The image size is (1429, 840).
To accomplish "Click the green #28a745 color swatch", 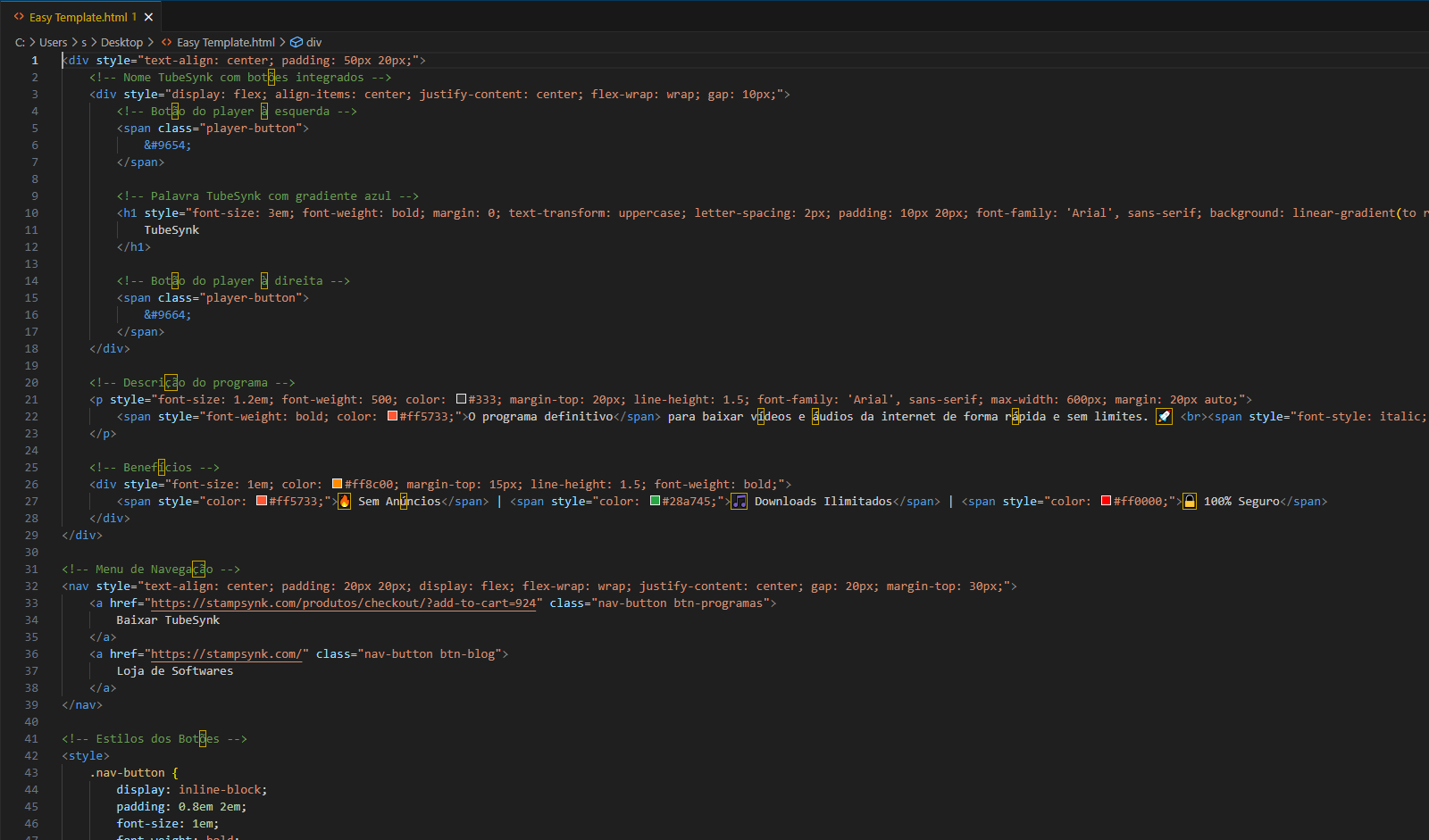I will (x=655, y=501).
